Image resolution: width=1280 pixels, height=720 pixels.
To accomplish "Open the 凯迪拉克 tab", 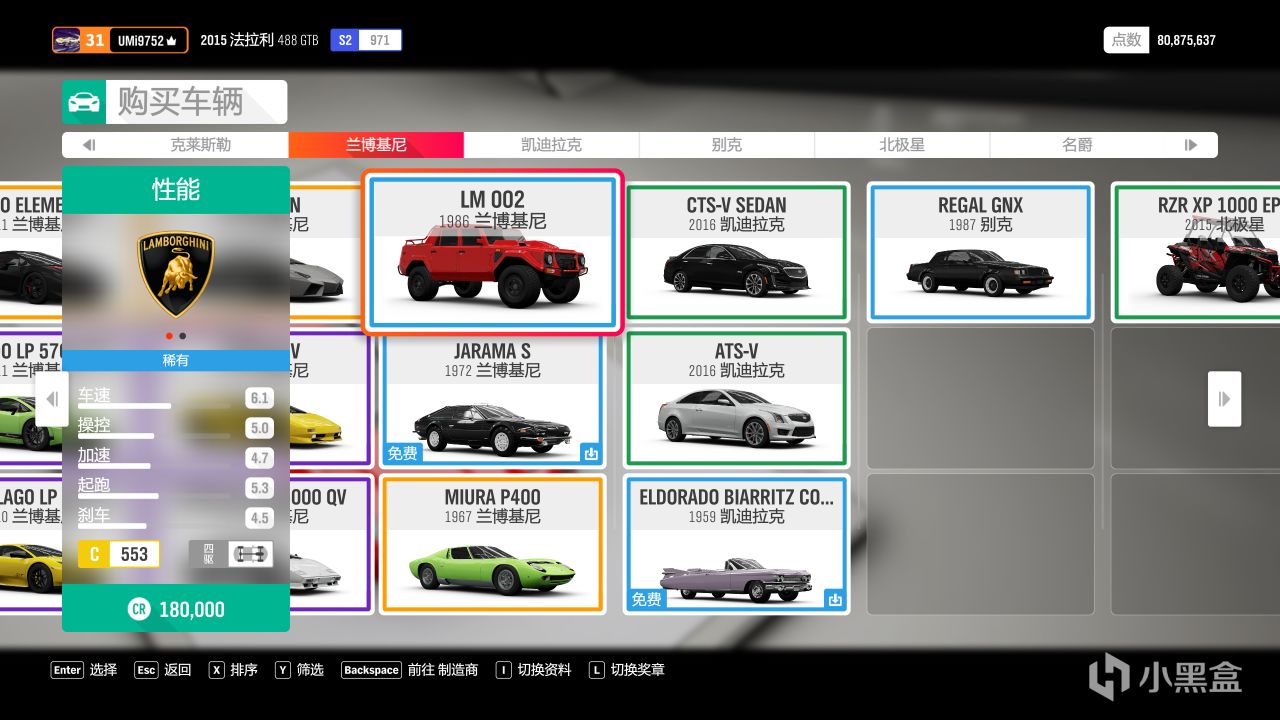I will 551,145.
